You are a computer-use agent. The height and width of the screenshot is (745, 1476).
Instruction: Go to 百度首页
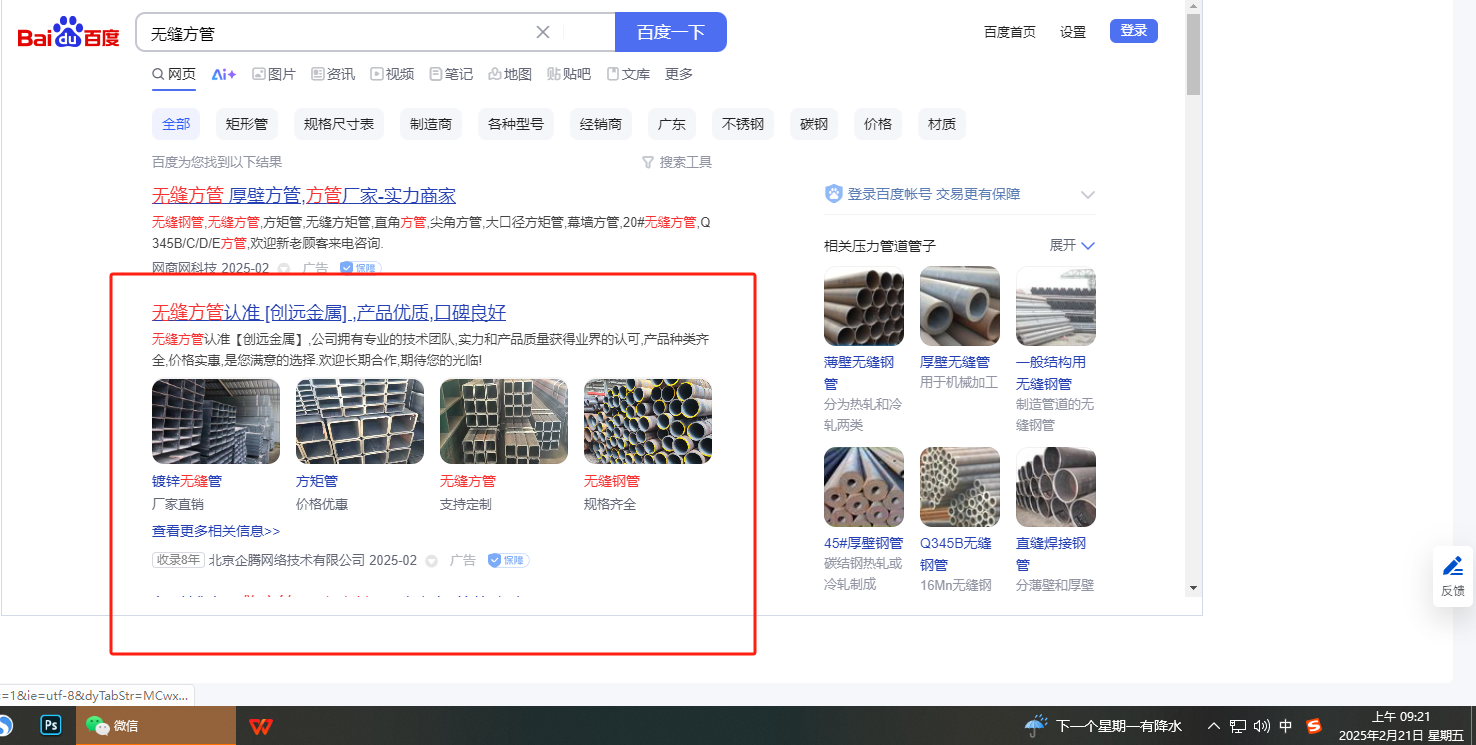1010,32
